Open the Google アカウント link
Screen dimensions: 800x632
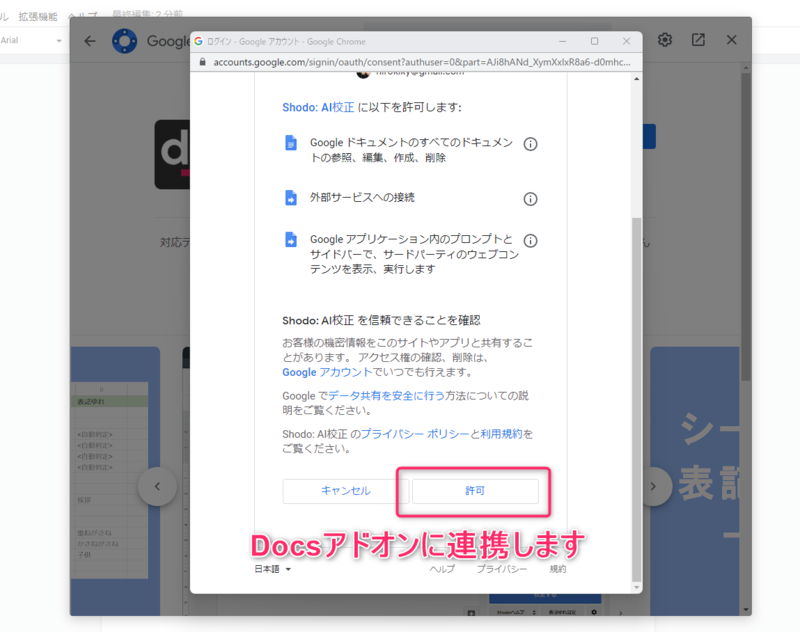click(x=327, y=372)
